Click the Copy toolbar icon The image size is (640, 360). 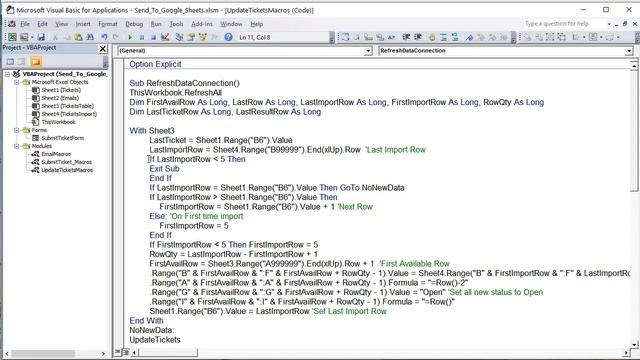click(67, 37)
